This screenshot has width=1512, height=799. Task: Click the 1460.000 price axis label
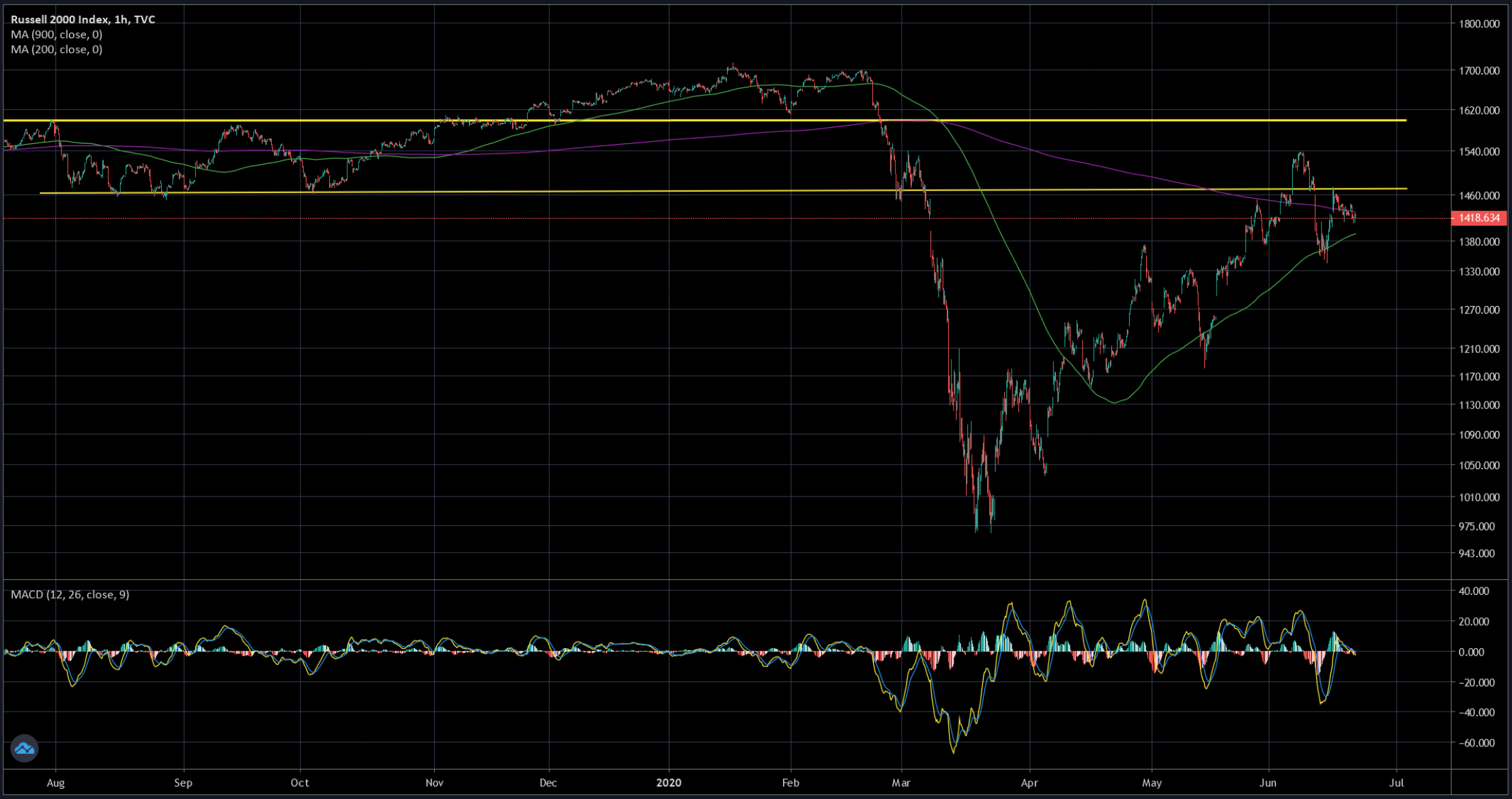(x=1479, y=195)
